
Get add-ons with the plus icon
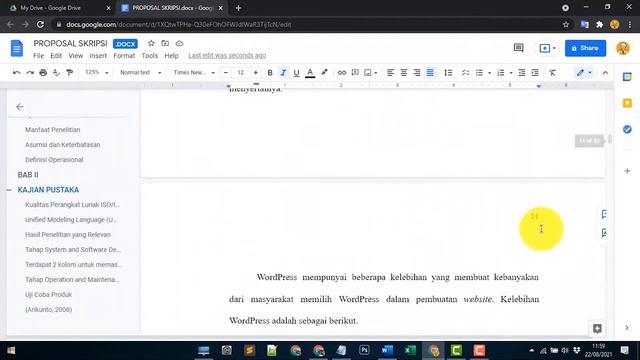tap(627, 171)
